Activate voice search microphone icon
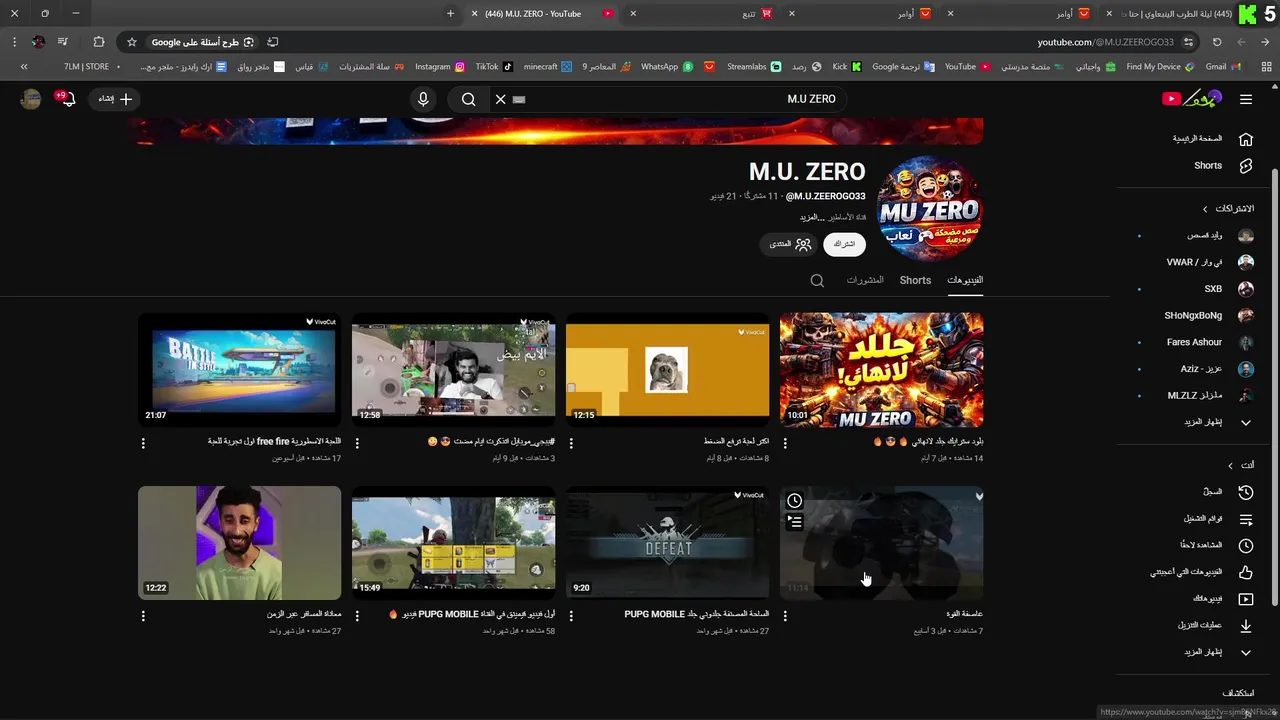 pos(423,99)
